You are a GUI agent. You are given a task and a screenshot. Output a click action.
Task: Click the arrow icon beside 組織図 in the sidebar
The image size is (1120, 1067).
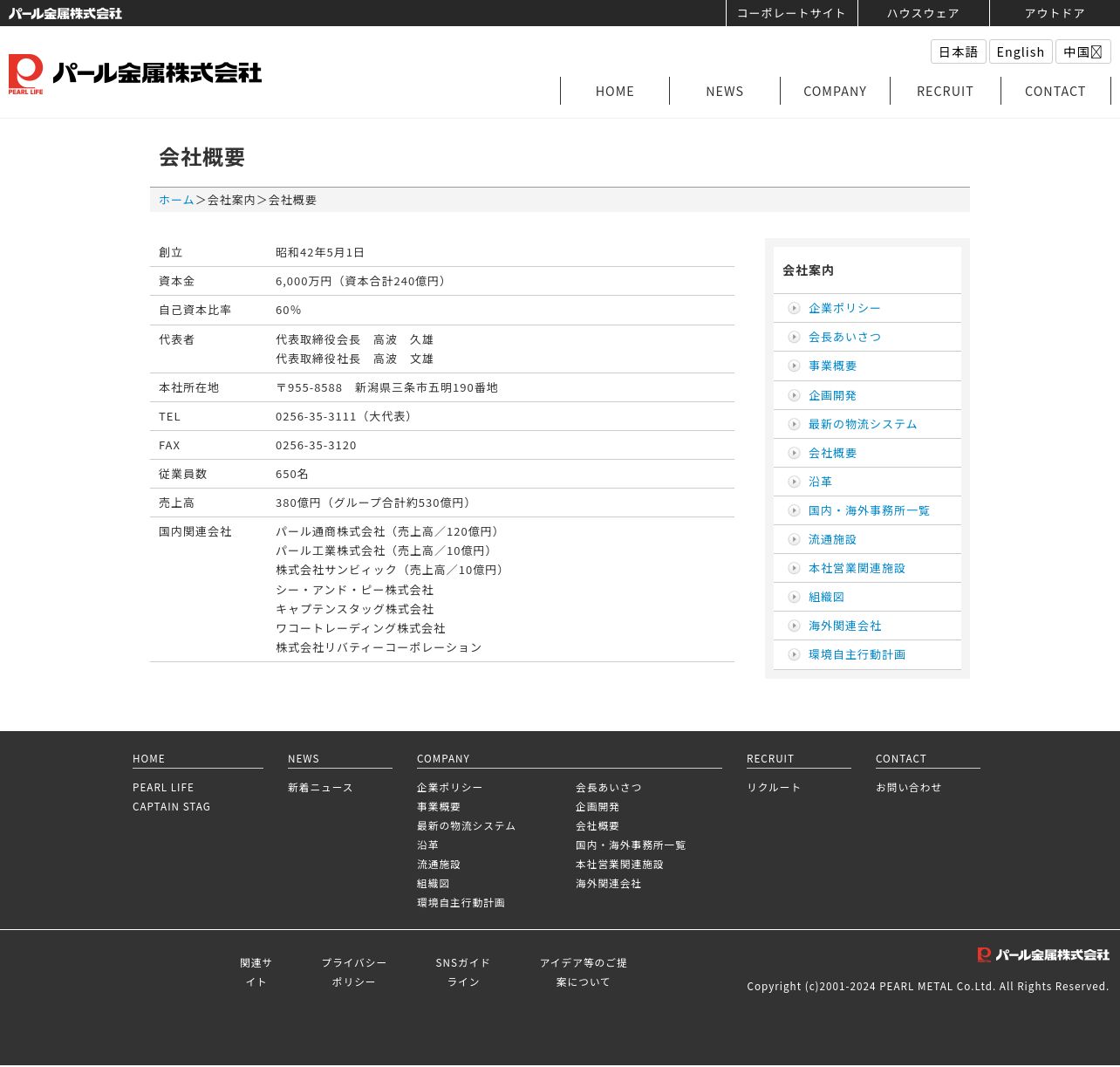[794, 597]
